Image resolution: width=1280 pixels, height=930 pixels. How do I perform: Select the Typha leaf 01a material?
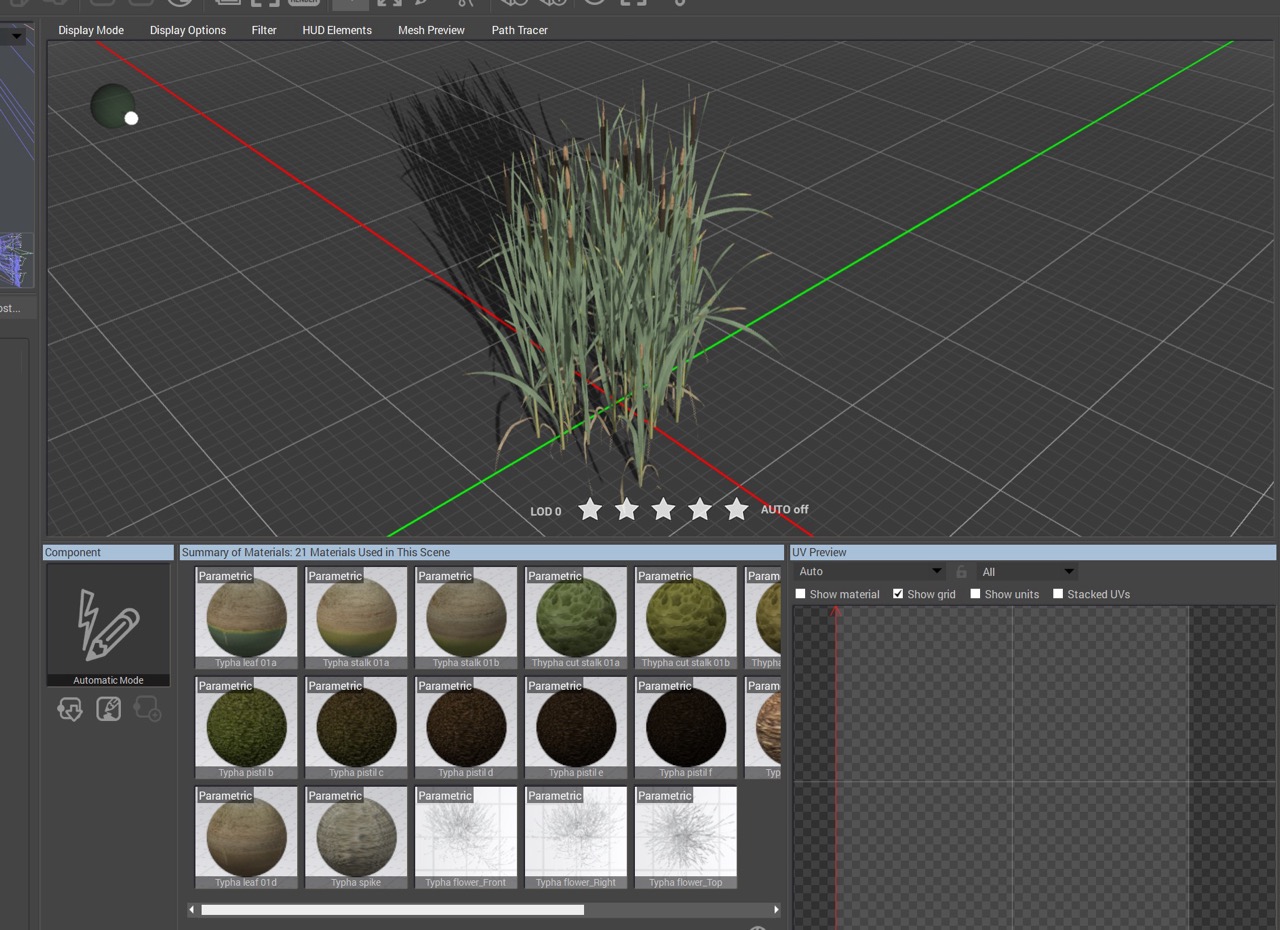(246, 618)
